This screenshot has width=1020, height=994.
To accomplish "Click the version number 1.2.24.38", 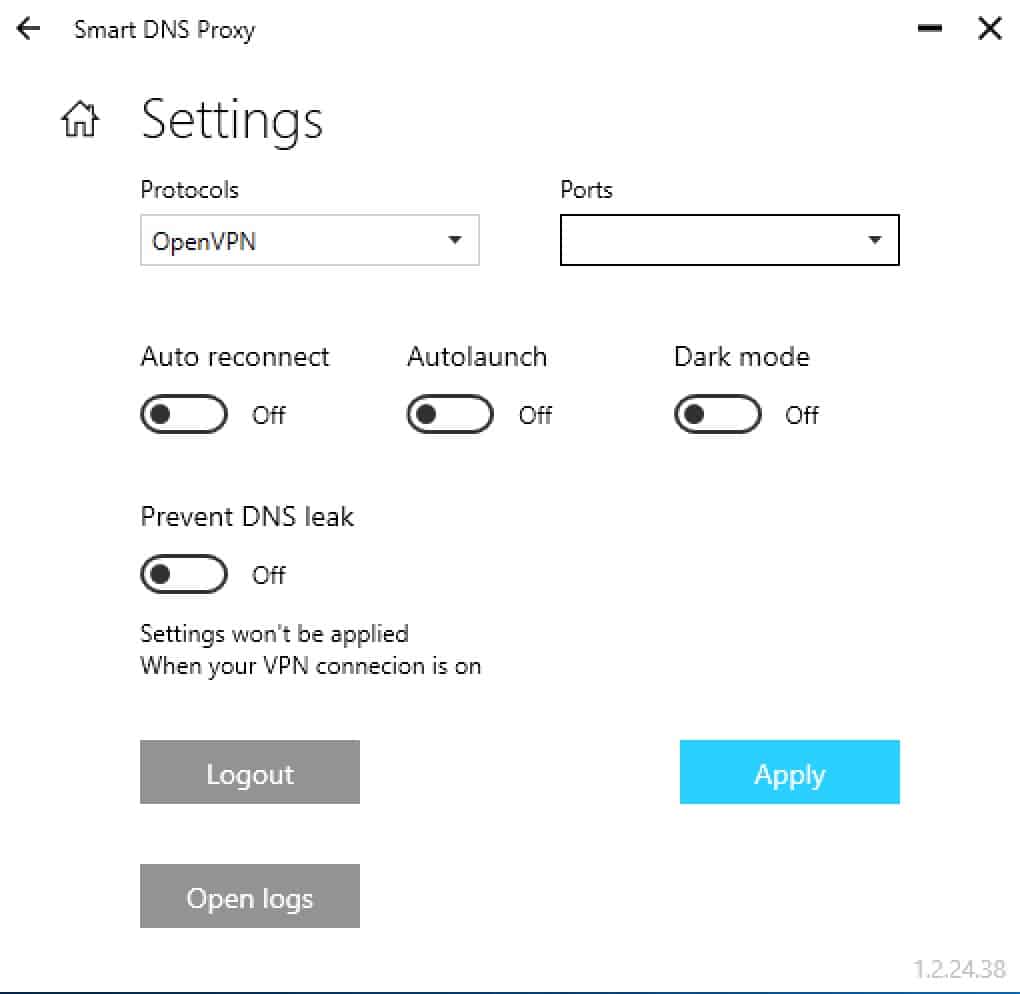I will [x=960, y=969].
